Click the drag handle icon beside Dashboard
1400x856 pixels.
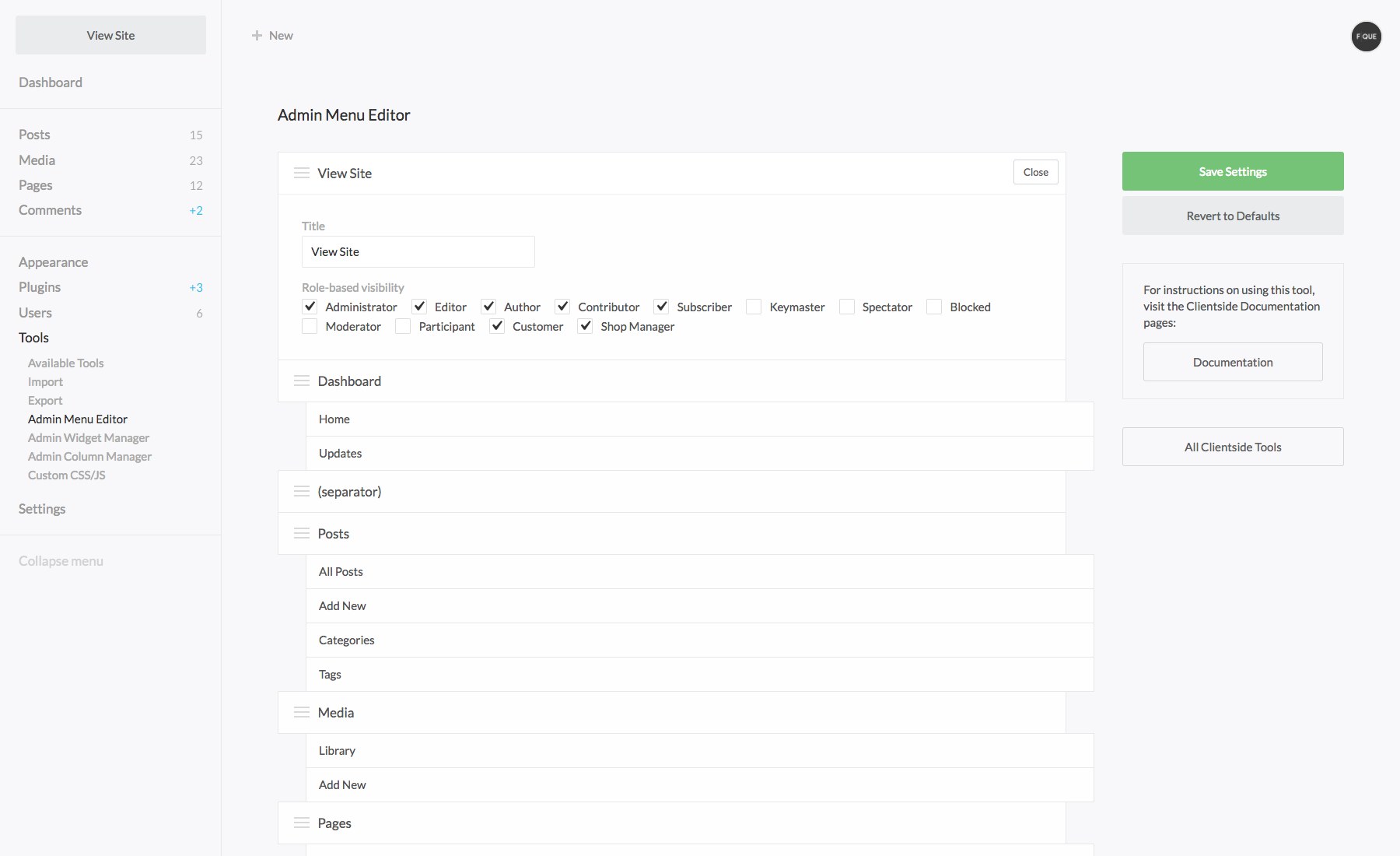pos(301,381)
